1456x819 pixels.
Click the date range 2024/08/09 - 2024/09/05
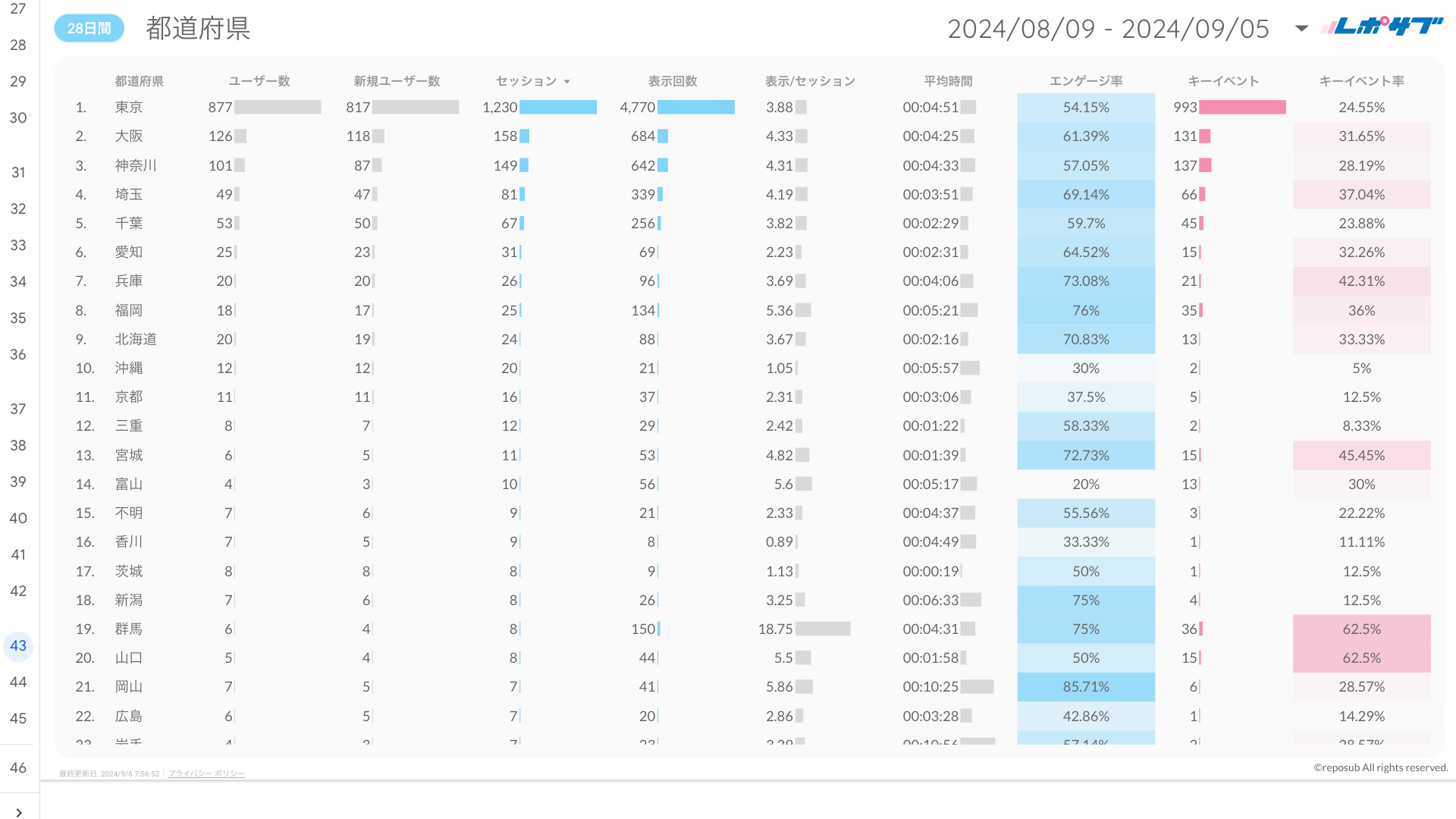(x=1107, y=29)
